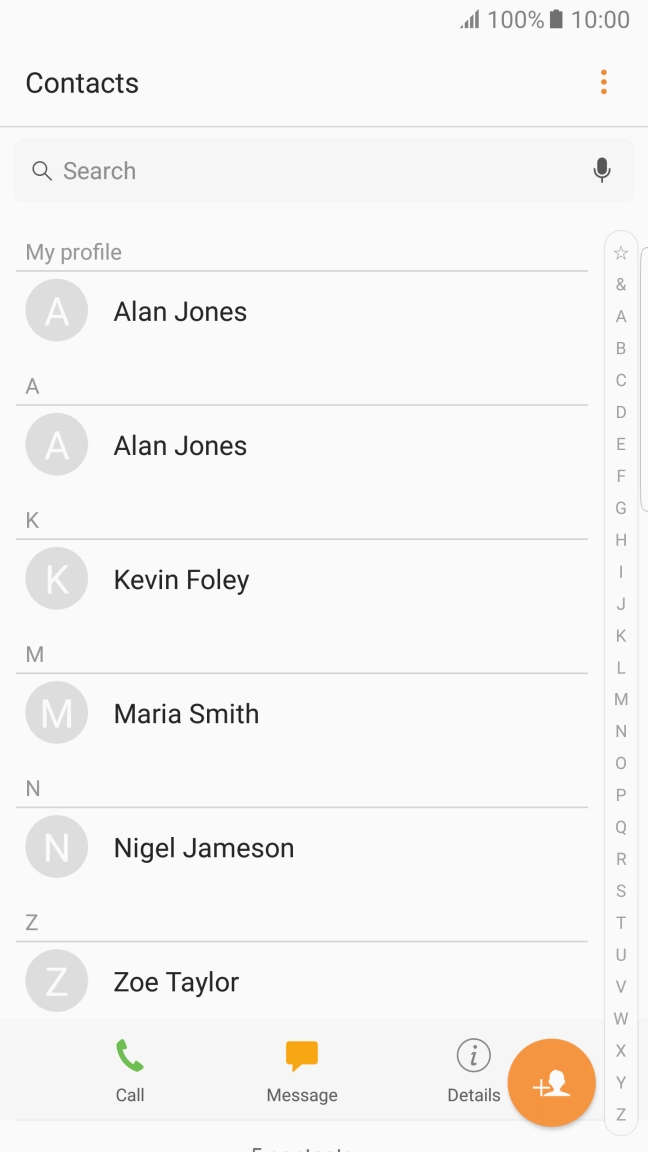Jump to letter M in index bar

pos(621,699)
